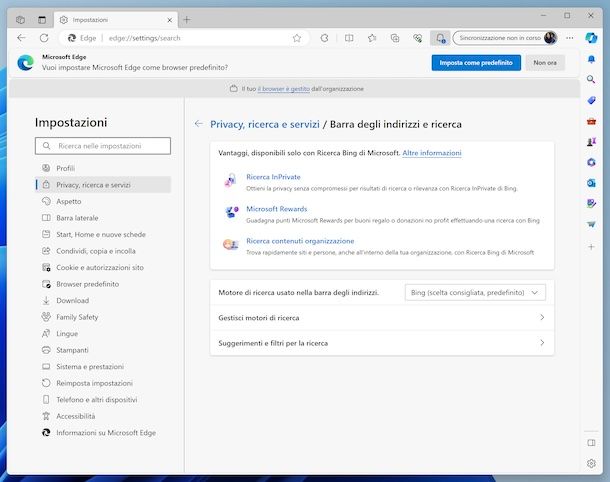Open sidebar Drop paper plane icon
This screenshot has width=610, height=482.
591,224
